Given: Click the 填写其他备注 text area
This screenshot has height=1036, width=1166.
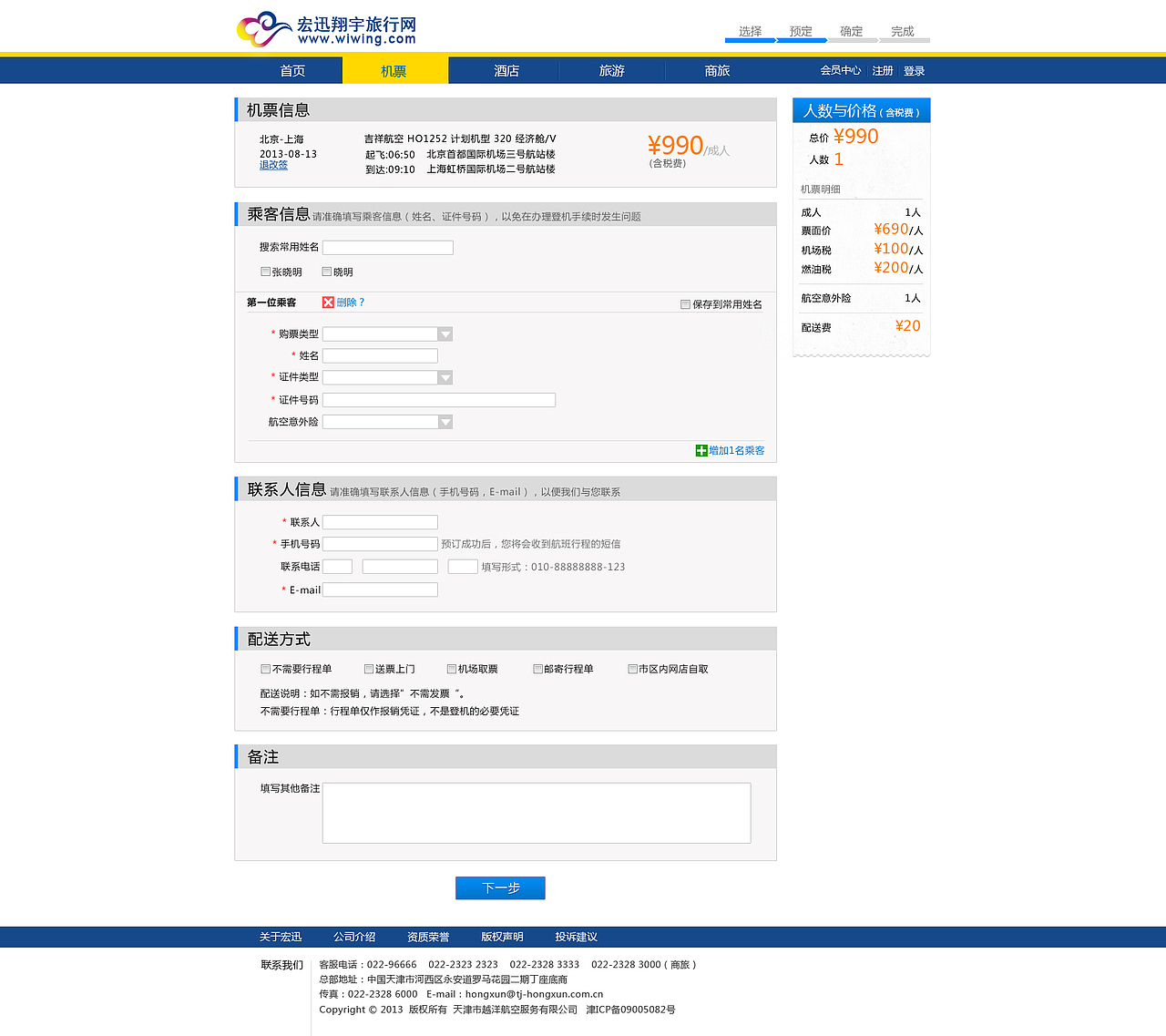Looking at the screenshot, I should [537, 813].
